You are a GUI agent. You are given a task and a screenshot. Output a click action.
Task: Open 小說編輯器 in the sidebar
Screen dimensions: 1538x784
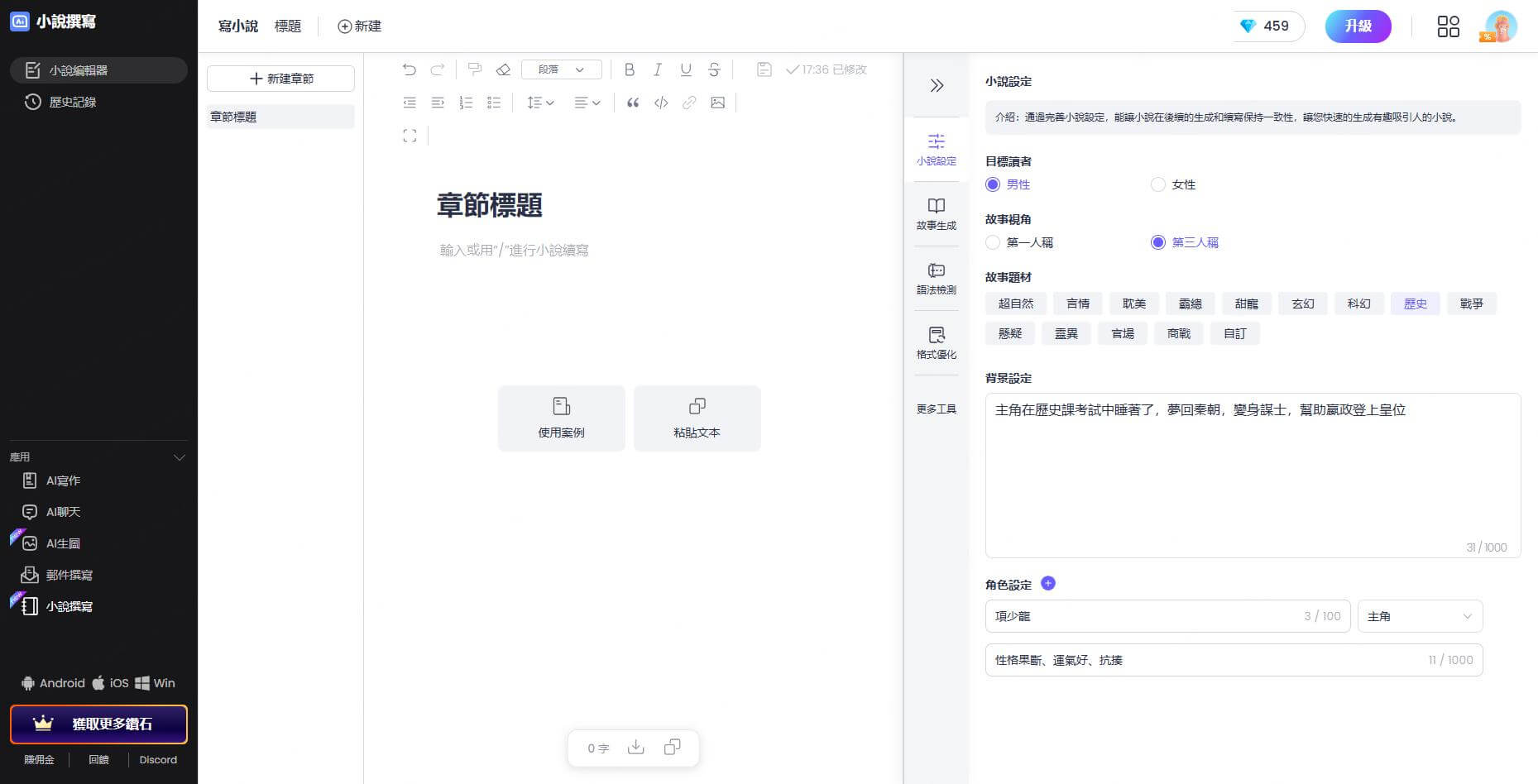98,70
